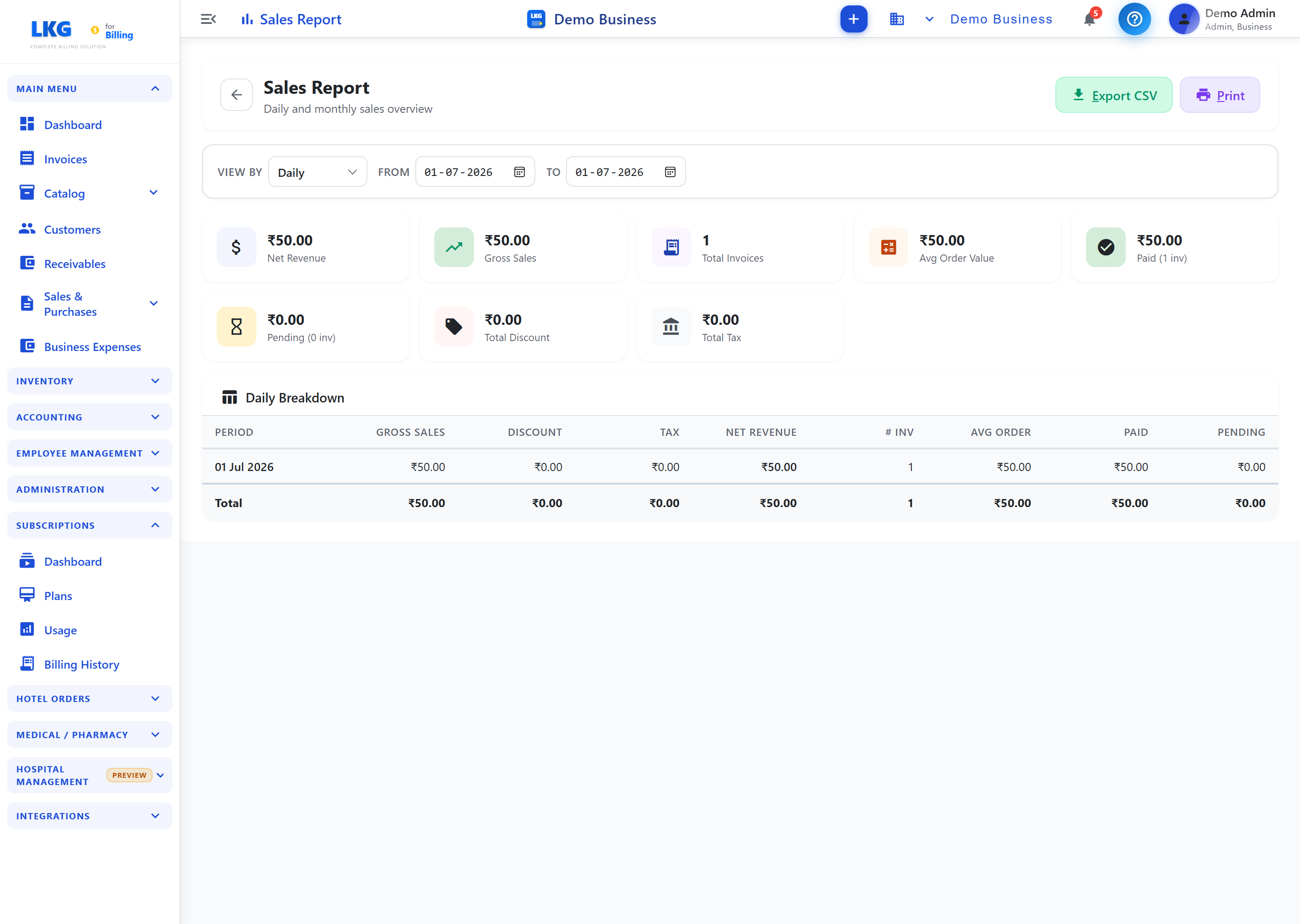Click the AVG ORDER column header

(x=1001, y=432)
